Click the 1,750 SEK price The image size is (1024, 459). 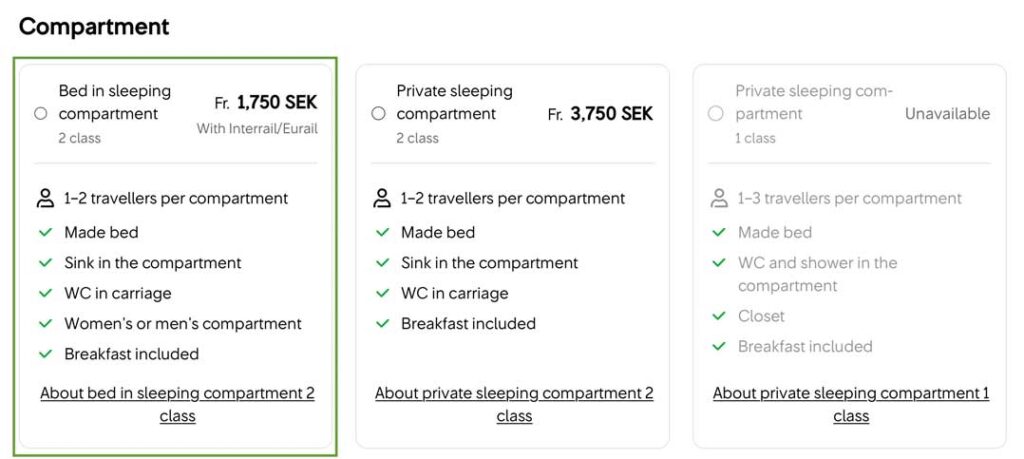(x=276, y=103)
